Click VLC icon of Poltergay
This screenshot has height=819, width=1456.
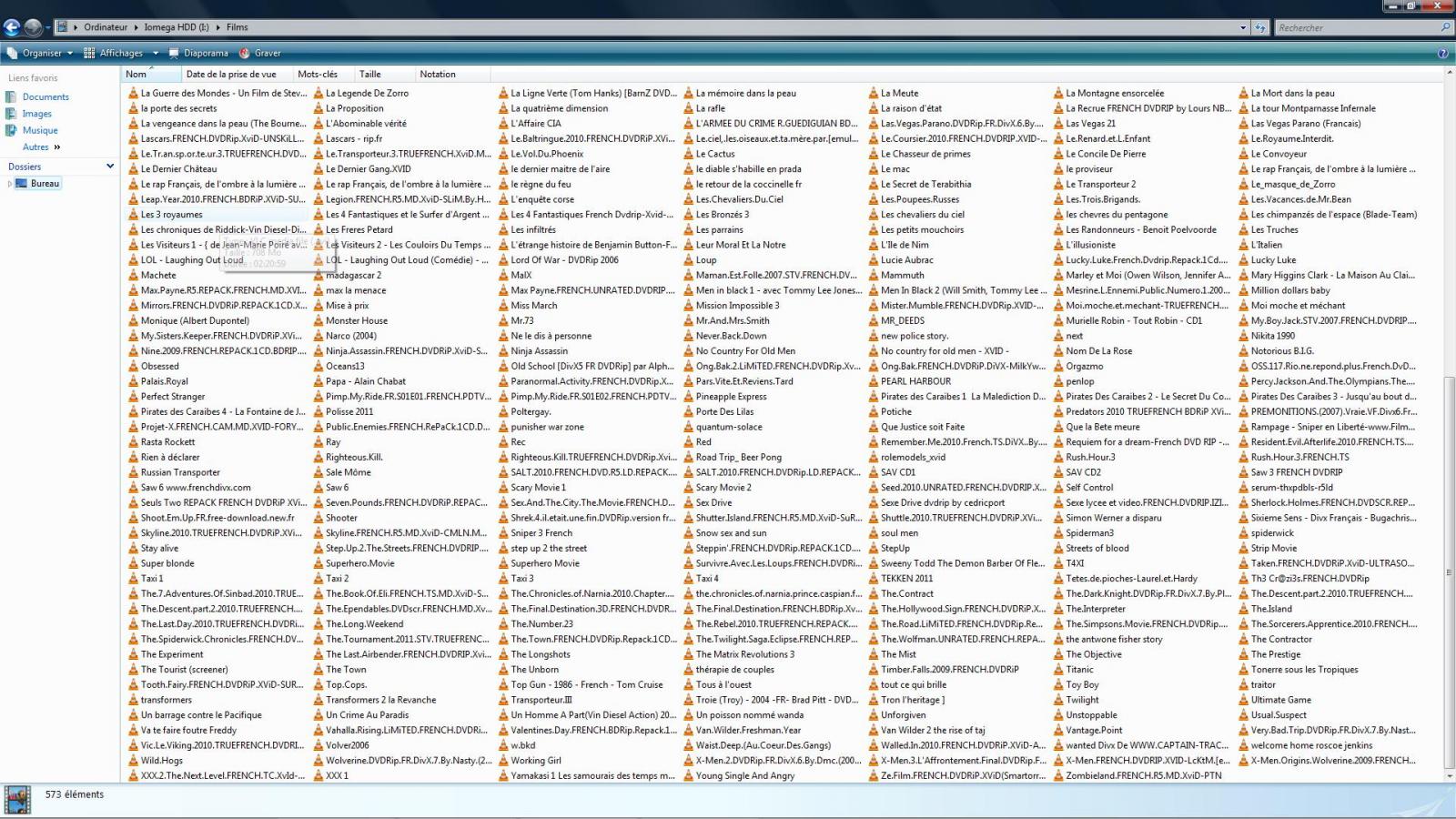503,411
